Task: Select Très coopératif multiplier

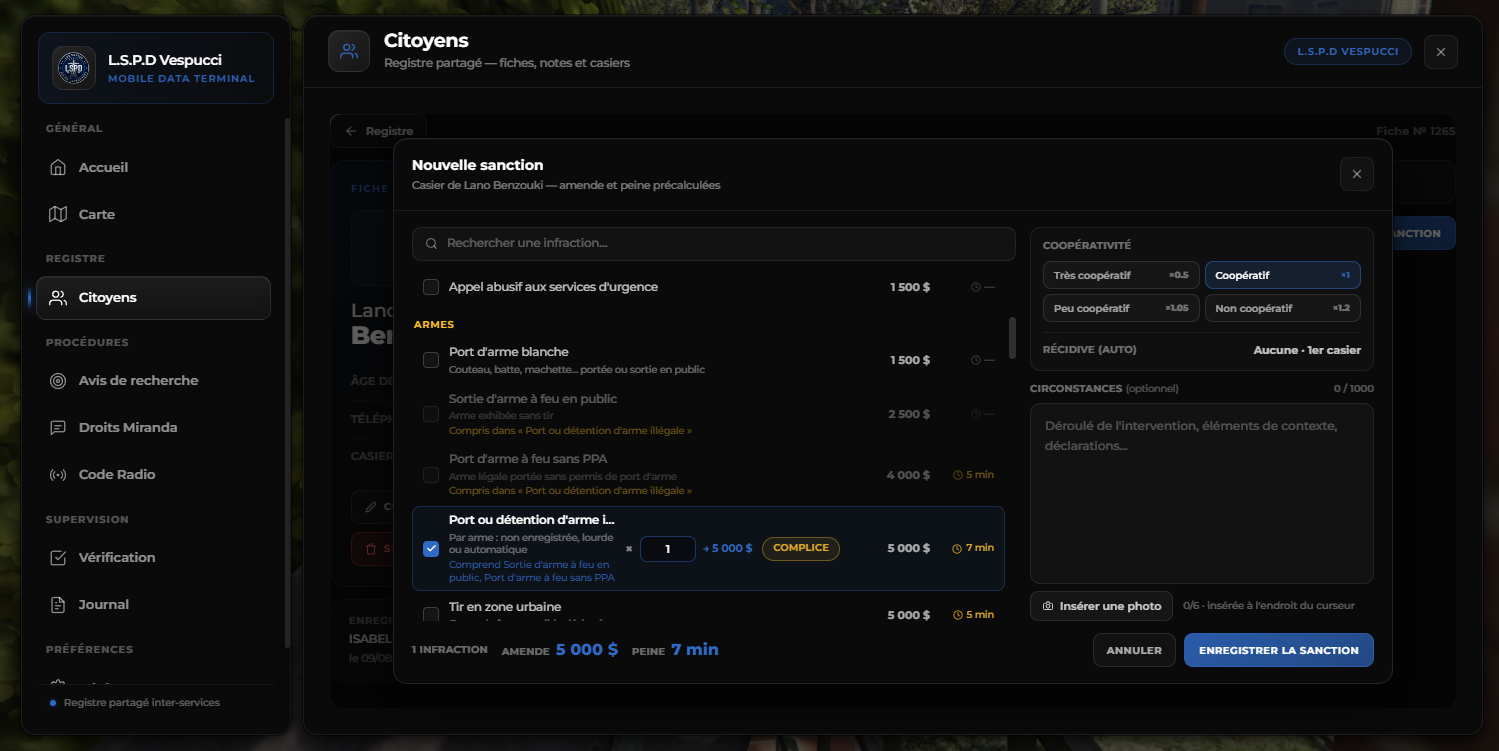Action: point(1120,275)
